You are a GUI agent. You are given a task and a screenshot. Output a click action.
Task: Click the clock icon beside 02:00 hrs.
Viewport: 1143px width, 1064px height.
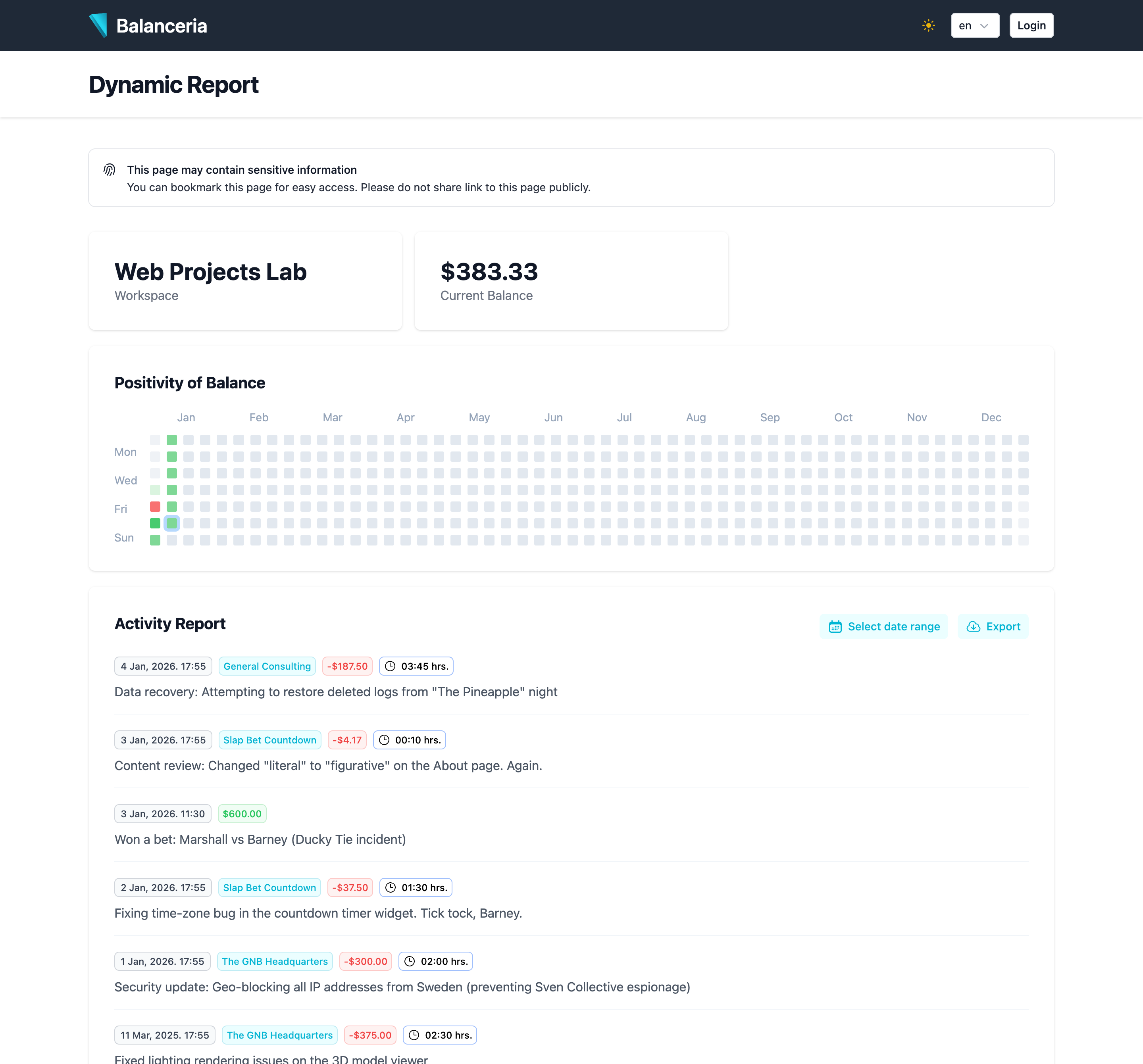409,961
